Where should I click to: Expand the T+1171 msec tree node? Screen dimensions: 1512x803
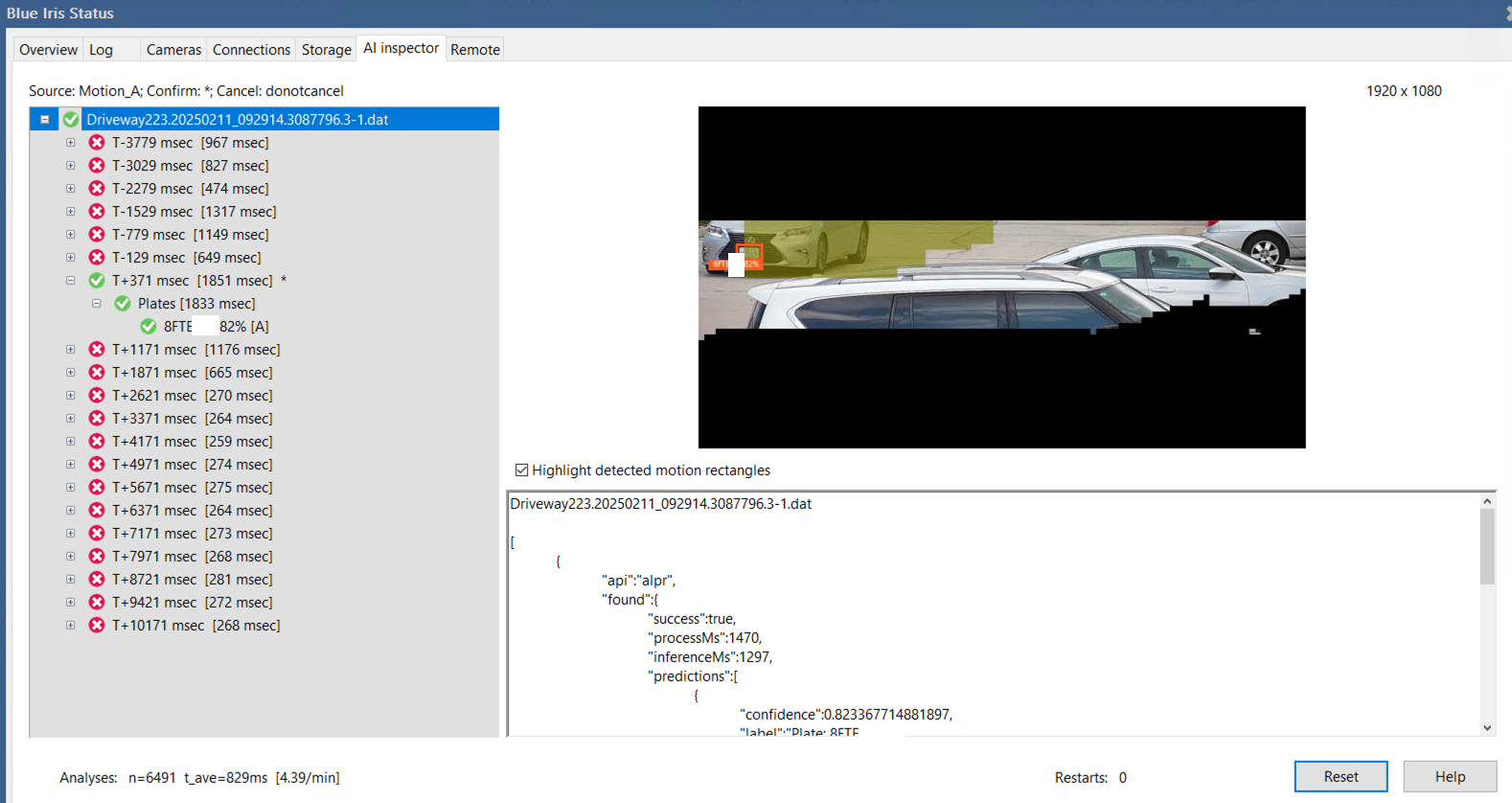coord(70,350)
